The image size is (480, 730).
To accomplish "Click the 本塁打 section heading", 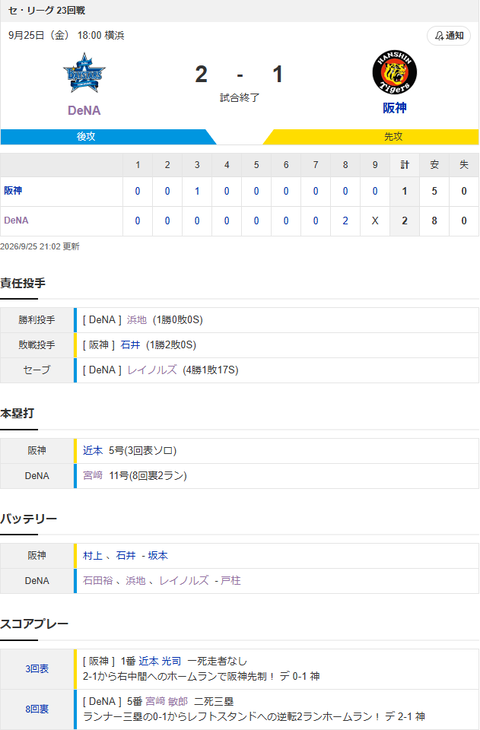I will click(17, 413).
